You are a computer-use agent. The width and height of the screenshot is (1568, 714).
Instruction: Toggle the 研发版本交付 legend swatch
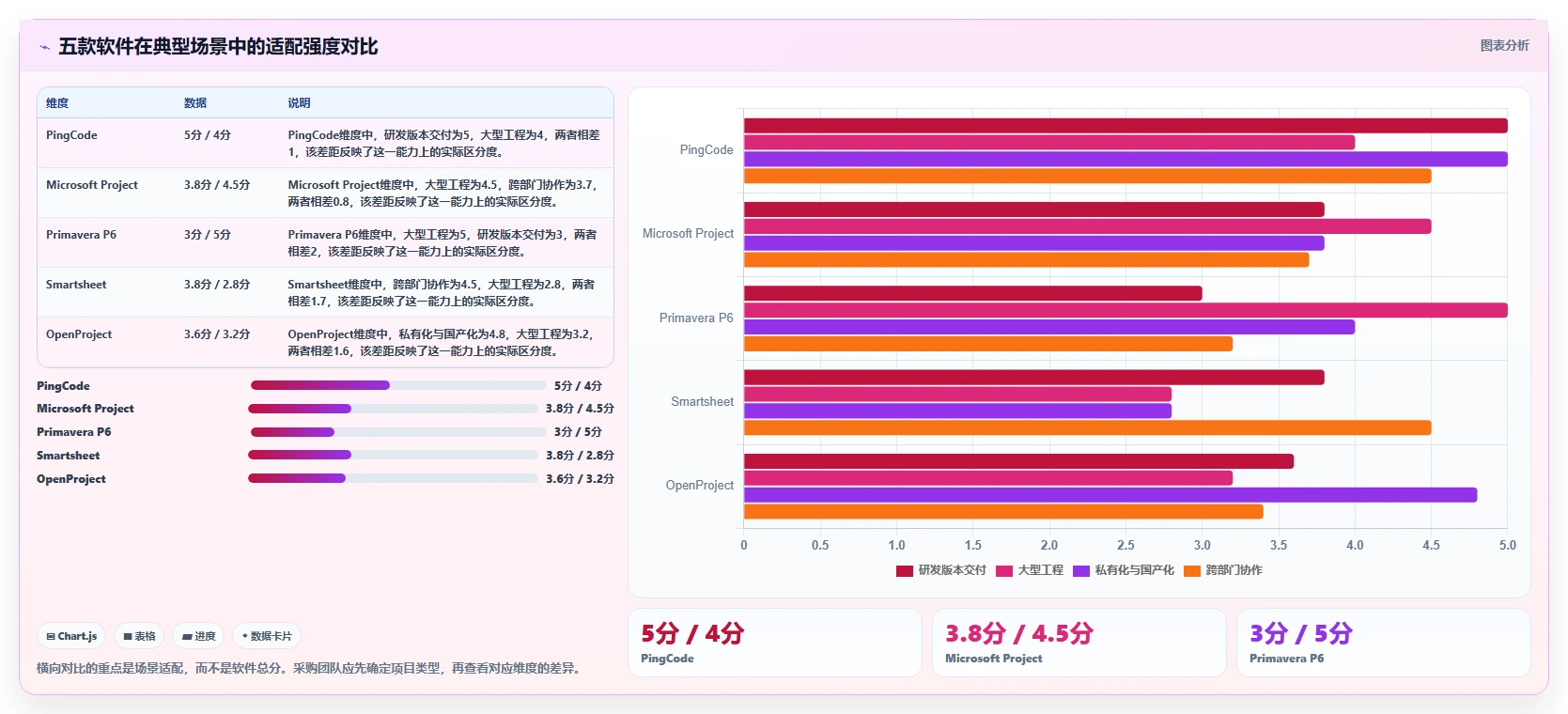pos(905,570)
